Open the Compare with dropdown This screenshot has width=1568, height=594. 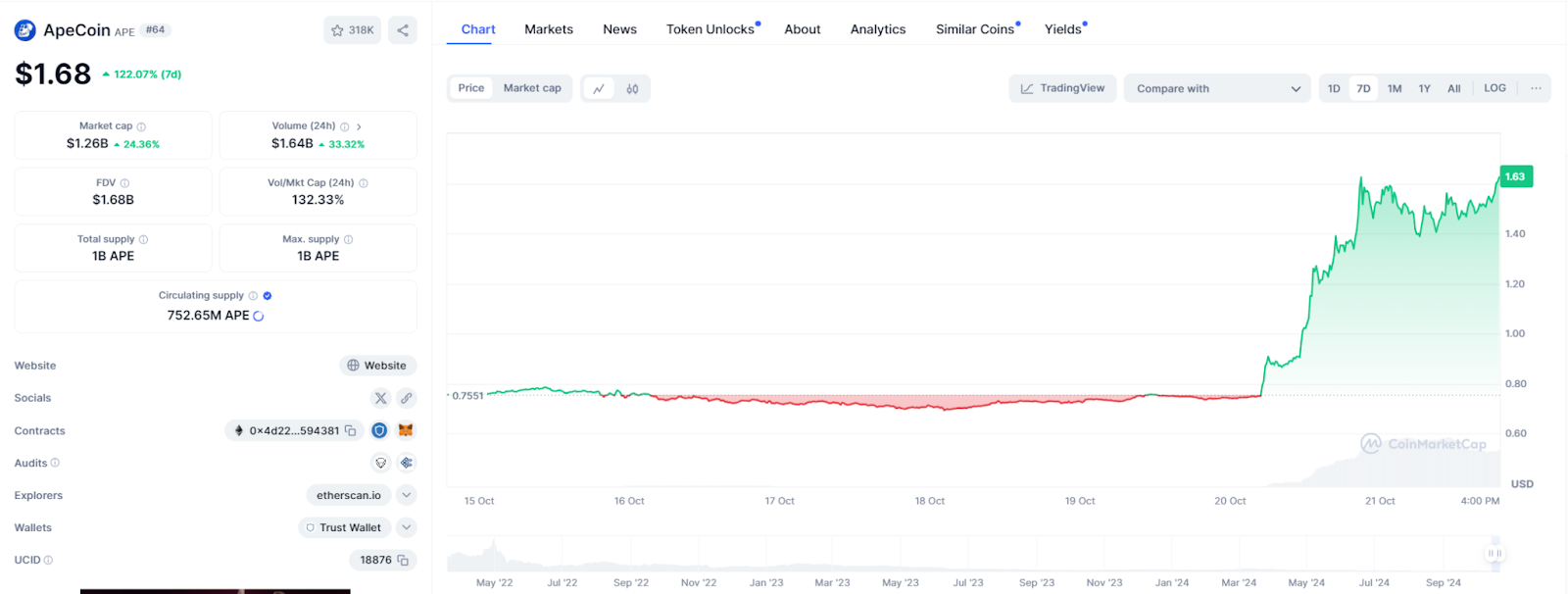(1217, 88)
